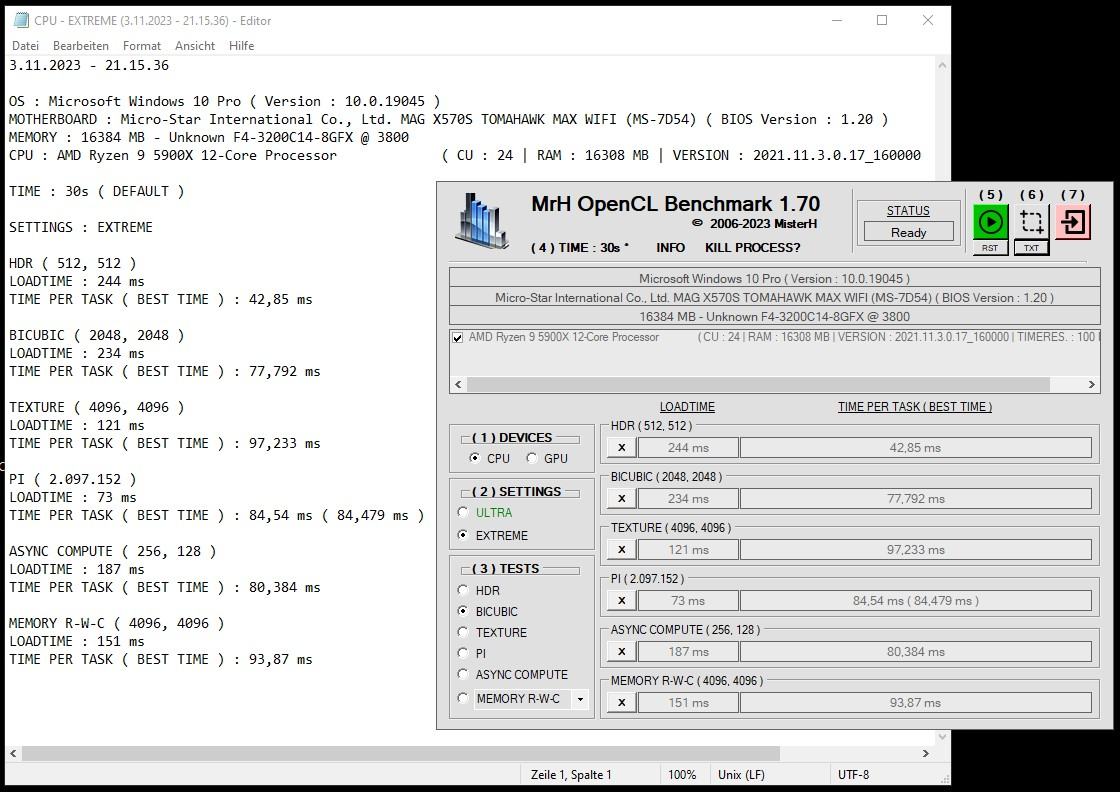
Task: Click the TEXTURE best time field 97,233 ms
Action: coord(916,550)
